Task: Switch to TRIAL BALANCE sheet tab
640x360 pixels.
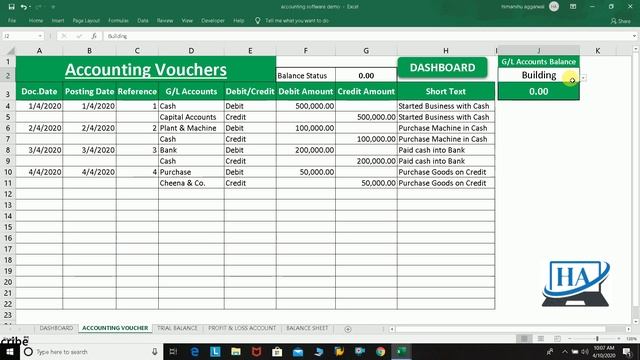Action: point(177,328)
